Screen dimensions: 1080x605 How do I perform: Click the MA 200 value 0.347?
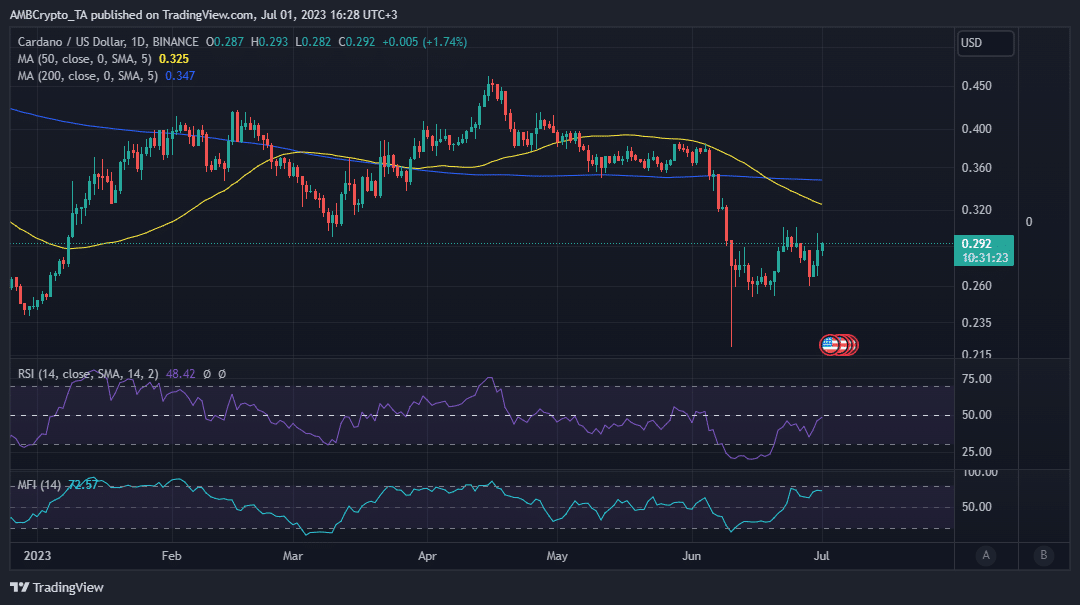click(180, 76)
